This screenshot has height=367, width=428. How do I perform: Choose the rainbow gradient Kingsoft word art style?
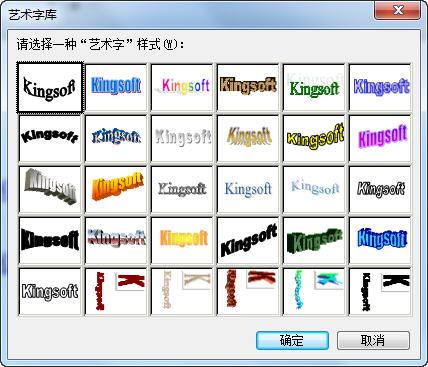pos(182,87)
